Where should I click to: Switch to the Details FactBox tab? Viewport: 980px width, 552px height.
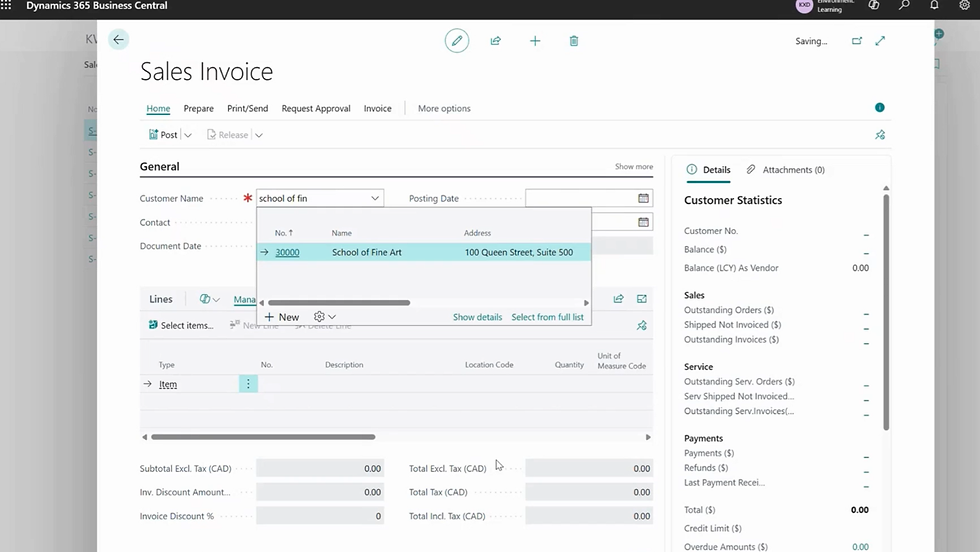point(709,169)
